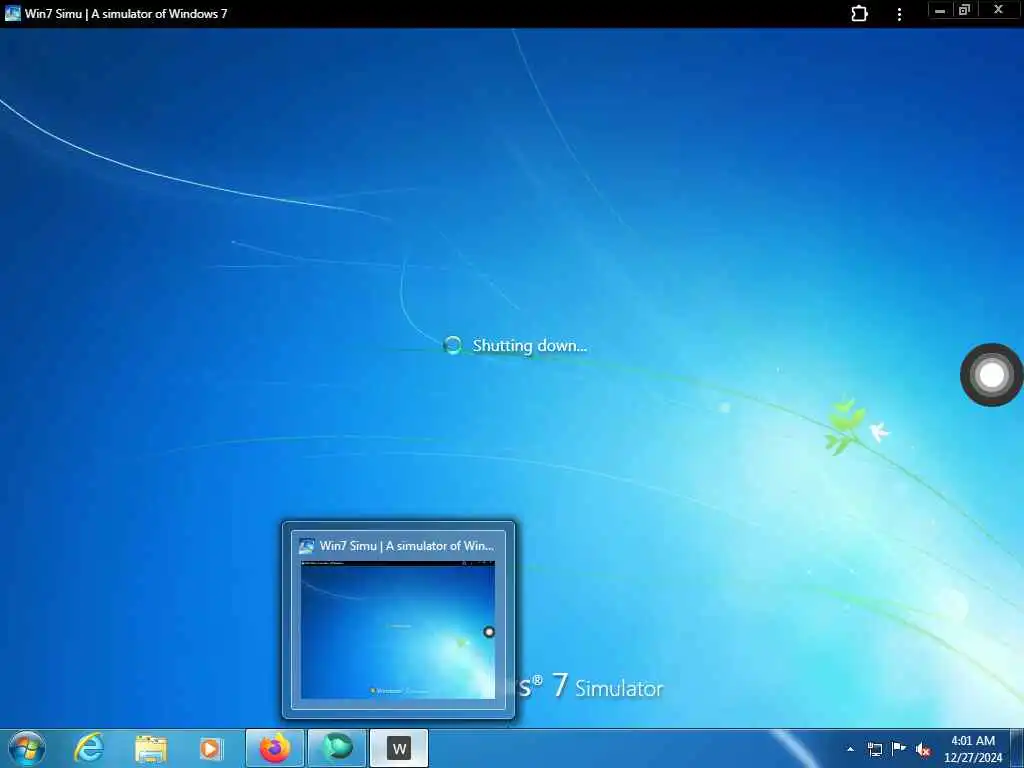1024x768 pixels.
Task: Click the Win7 Simu preview thumbnail
Action: pos(398,630)
